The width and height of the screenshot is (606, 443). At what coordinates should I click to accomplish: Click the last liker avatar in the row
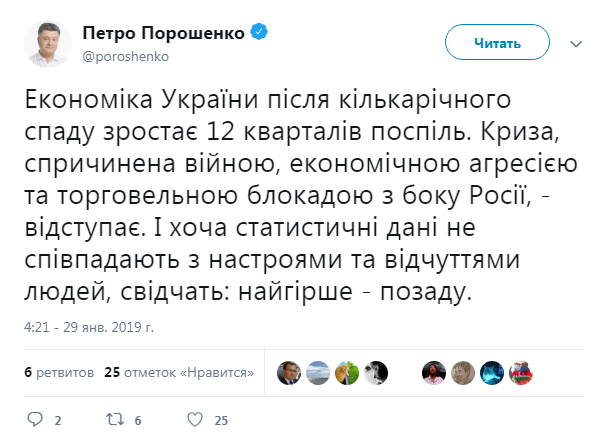[520, 372]
